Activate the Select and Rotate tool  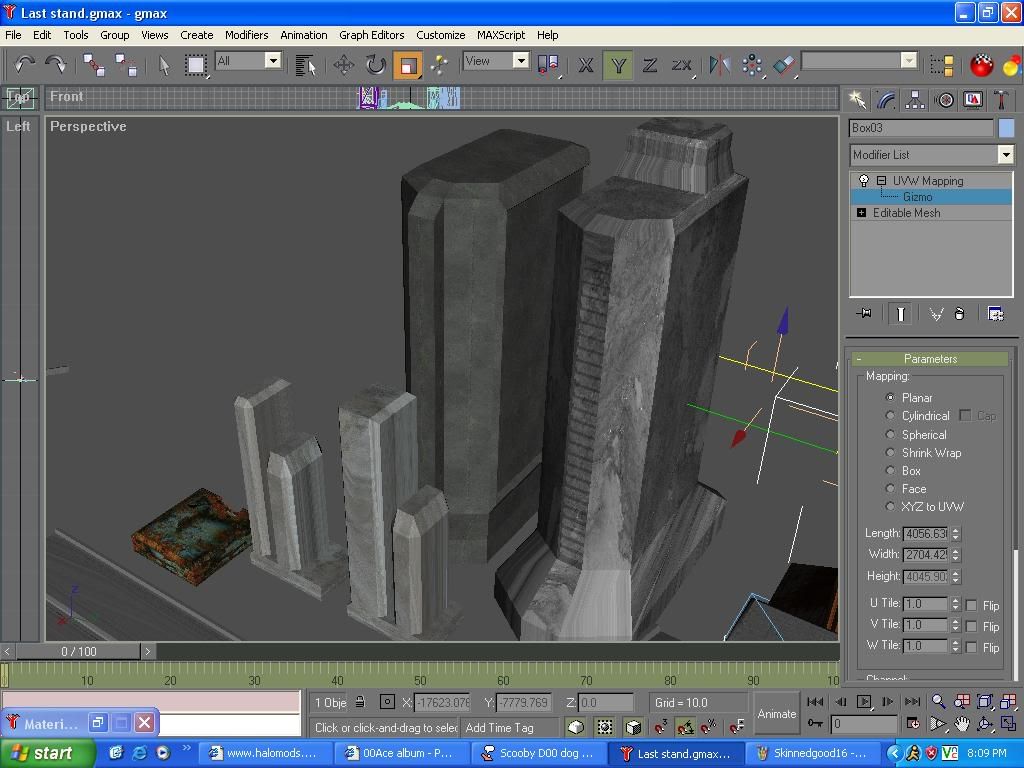pos(376,65)
